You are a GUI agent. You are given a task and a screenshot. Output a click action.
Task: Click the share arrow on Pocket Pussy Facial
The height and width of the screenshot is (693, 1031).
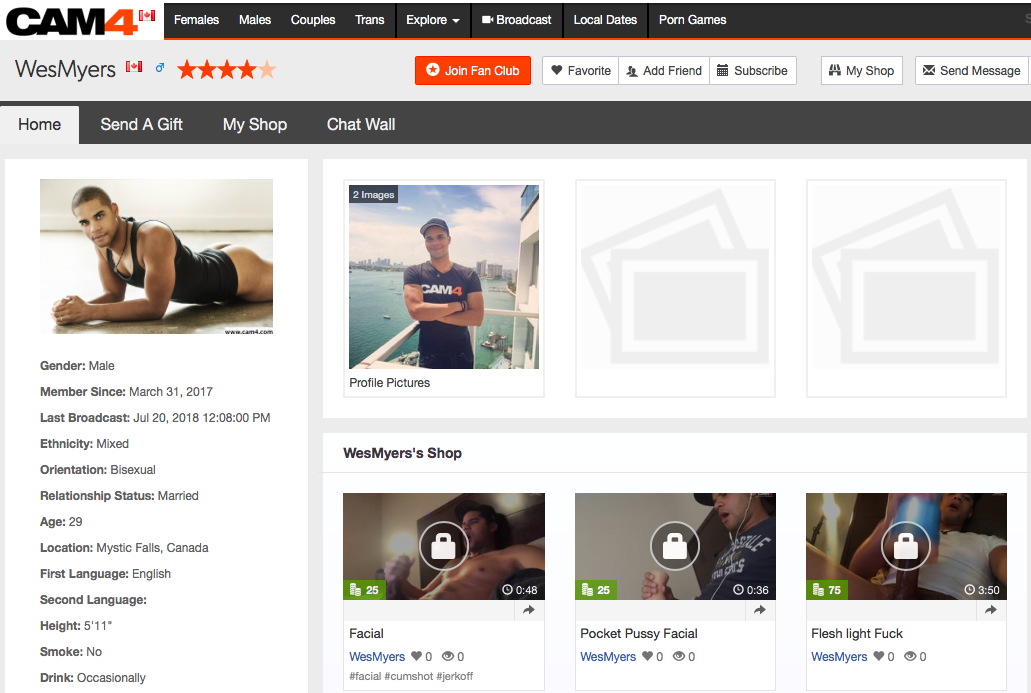760,609
